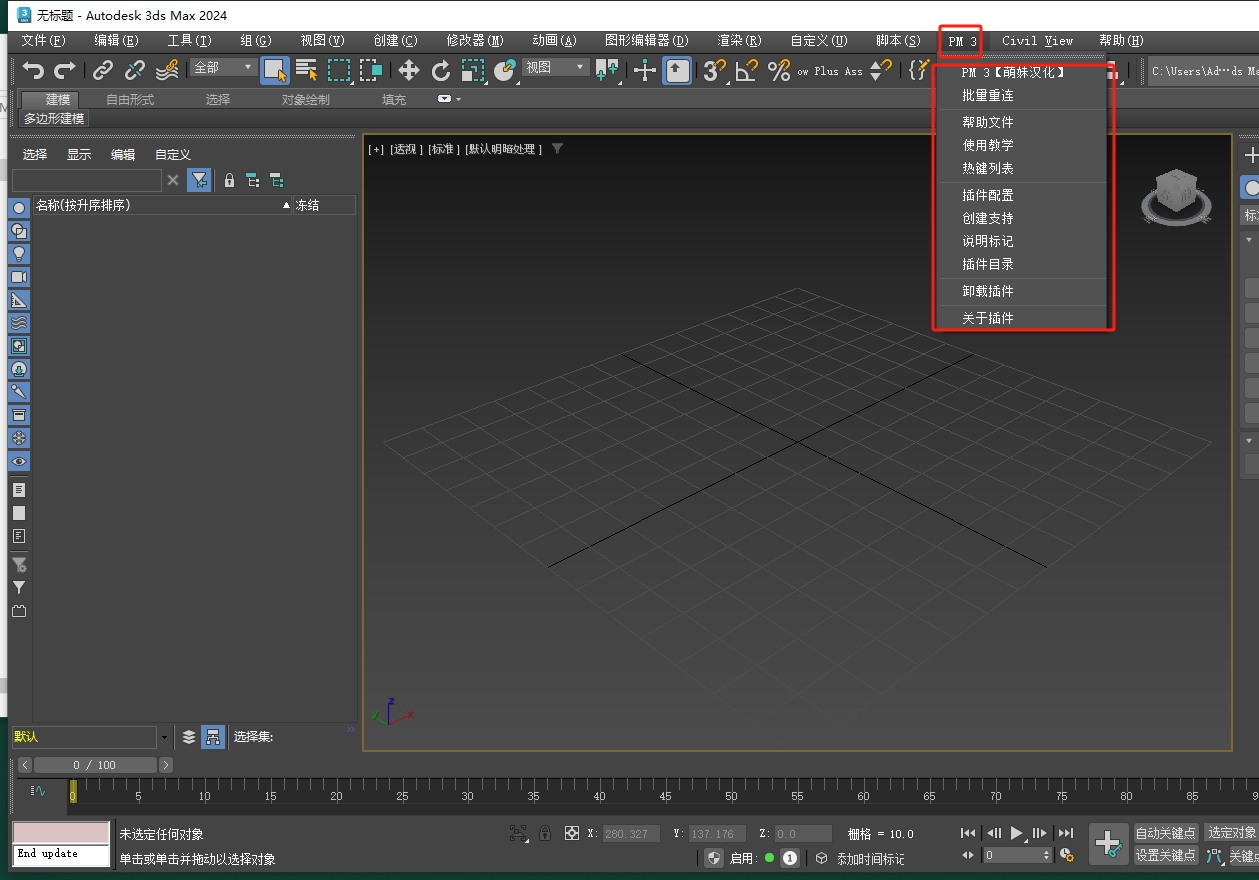Toggle display geometry filter circle icon
1259x880 pixels.
tap(19, 207)
